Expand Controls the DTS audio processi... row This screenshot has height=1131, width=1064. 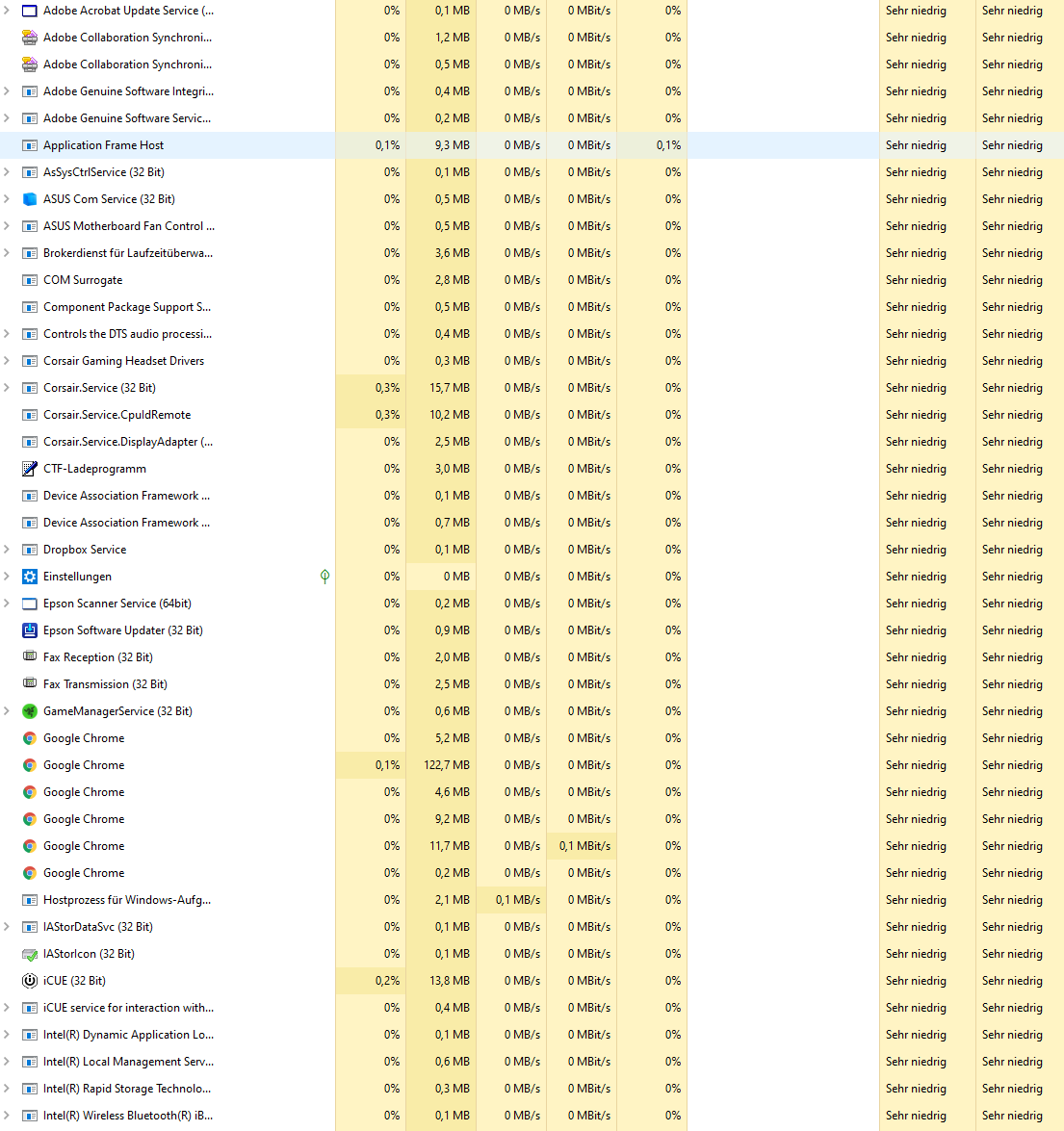7,334
